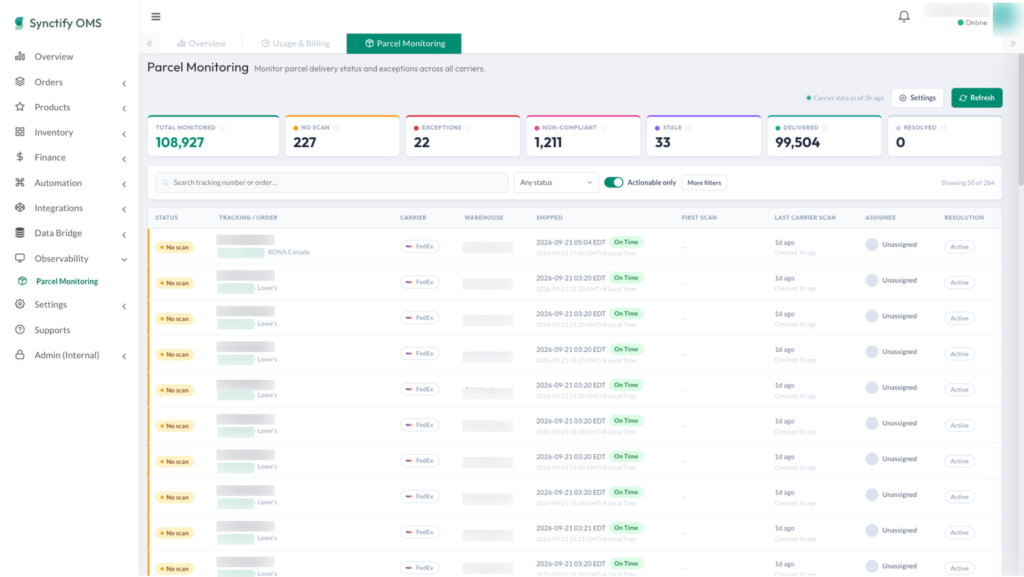Click the Automation command icon

pos(20,182)
